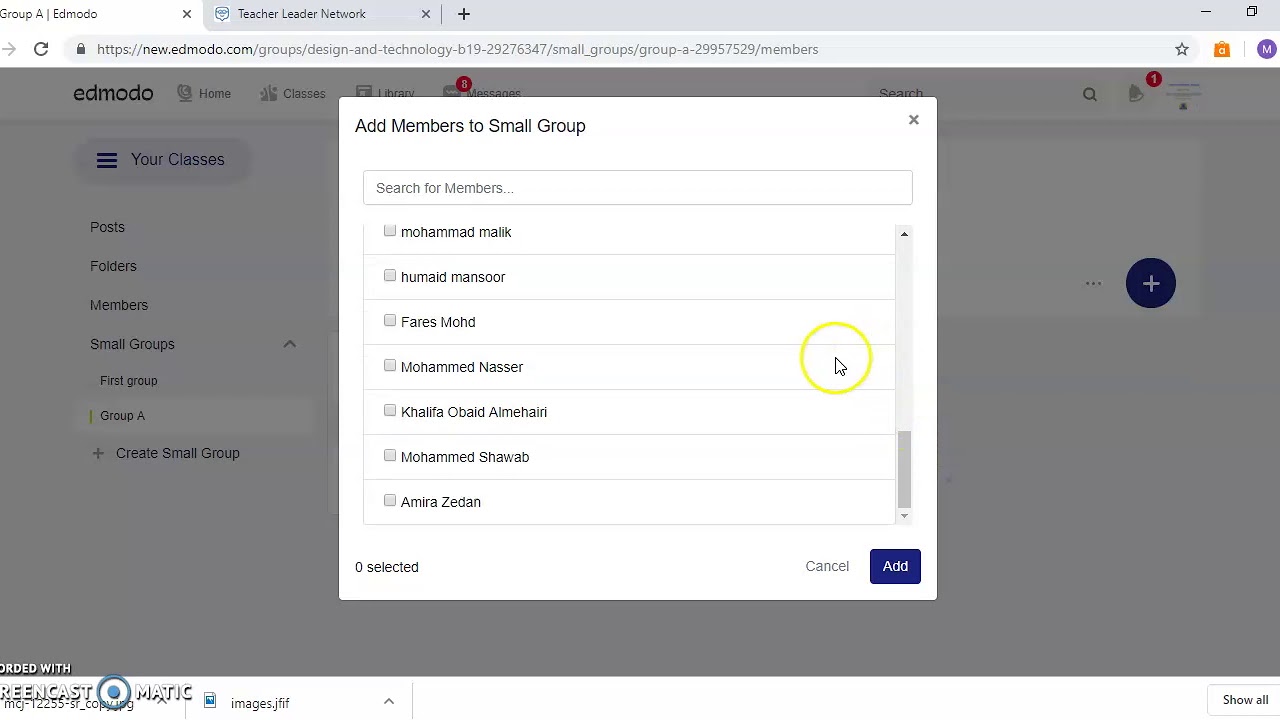Image resolution: width=1280 pixels, height=720 pixels.
Task: Bookmark this page with the star icon
Action: click(1182, 49)
